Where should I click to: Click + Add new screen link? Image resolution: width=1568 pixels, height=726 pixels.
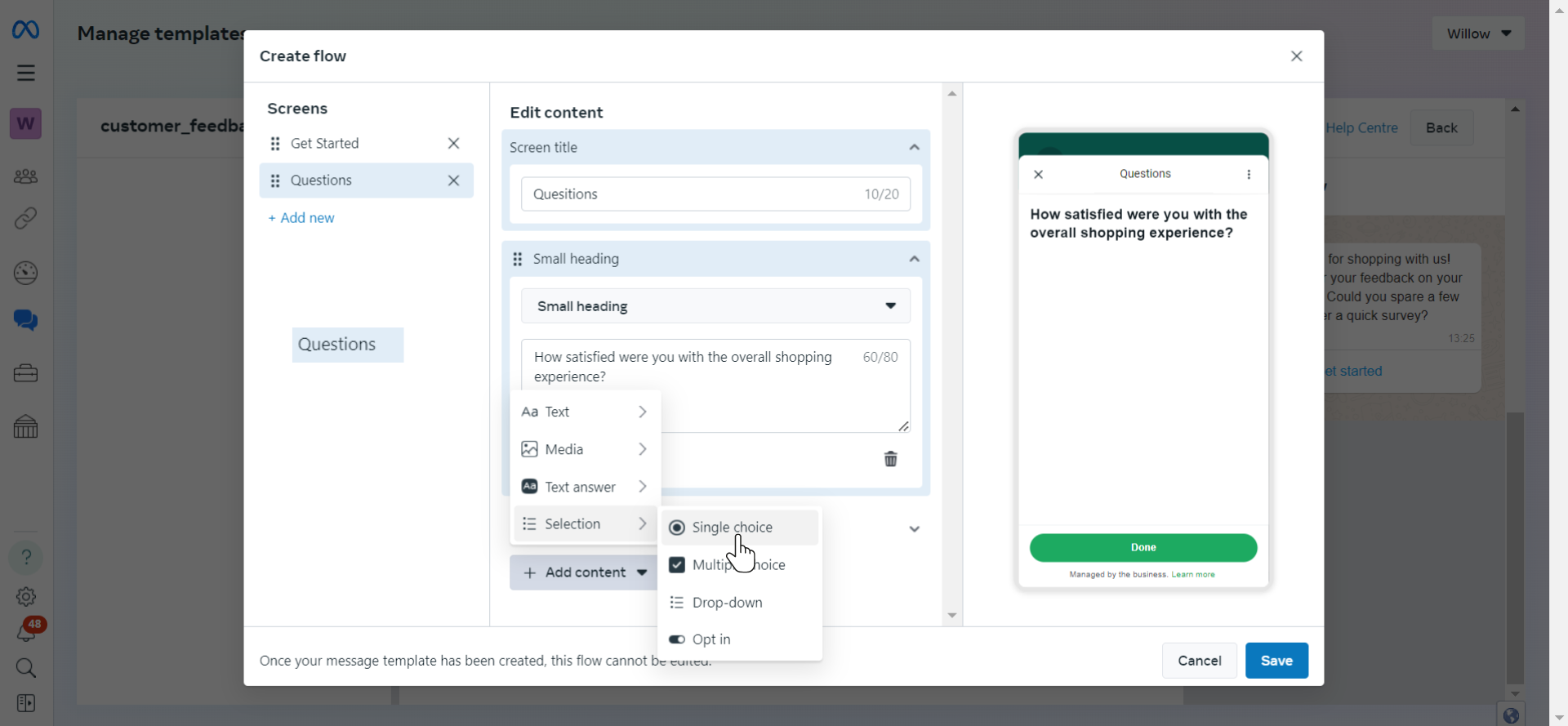pos(301,218)
